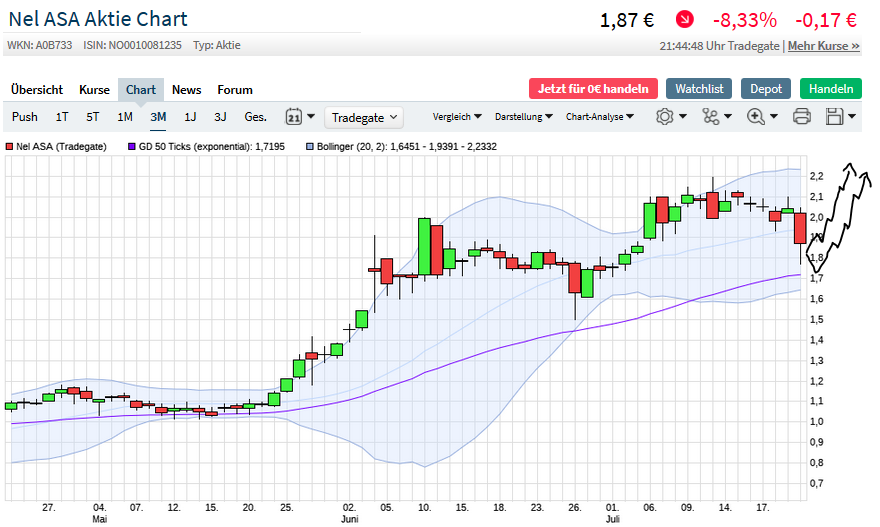Select the 1M time range
880x527 pixels.
point(125,117)
